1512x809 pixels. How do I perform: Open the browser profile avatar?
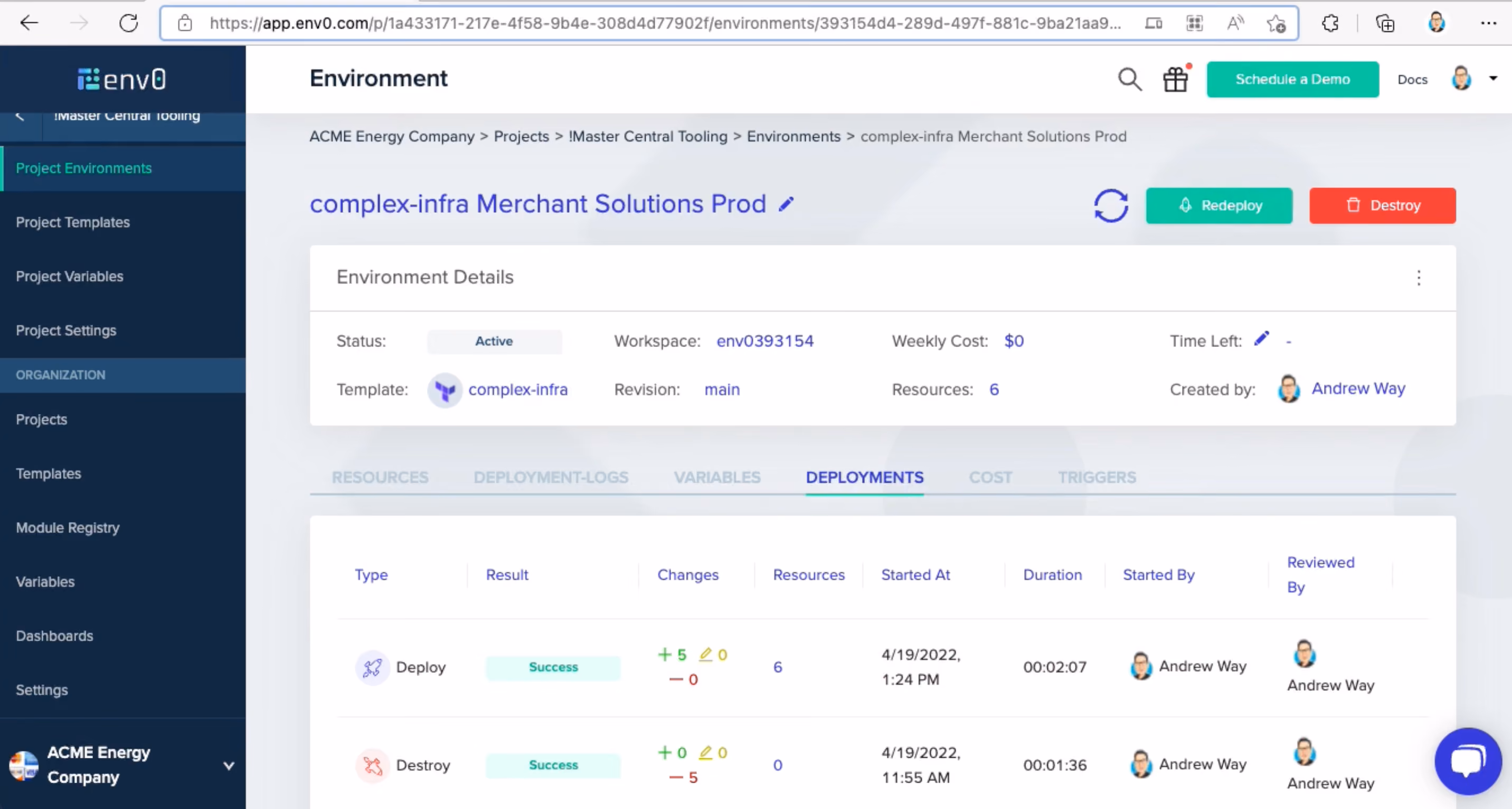[1437, 23]
